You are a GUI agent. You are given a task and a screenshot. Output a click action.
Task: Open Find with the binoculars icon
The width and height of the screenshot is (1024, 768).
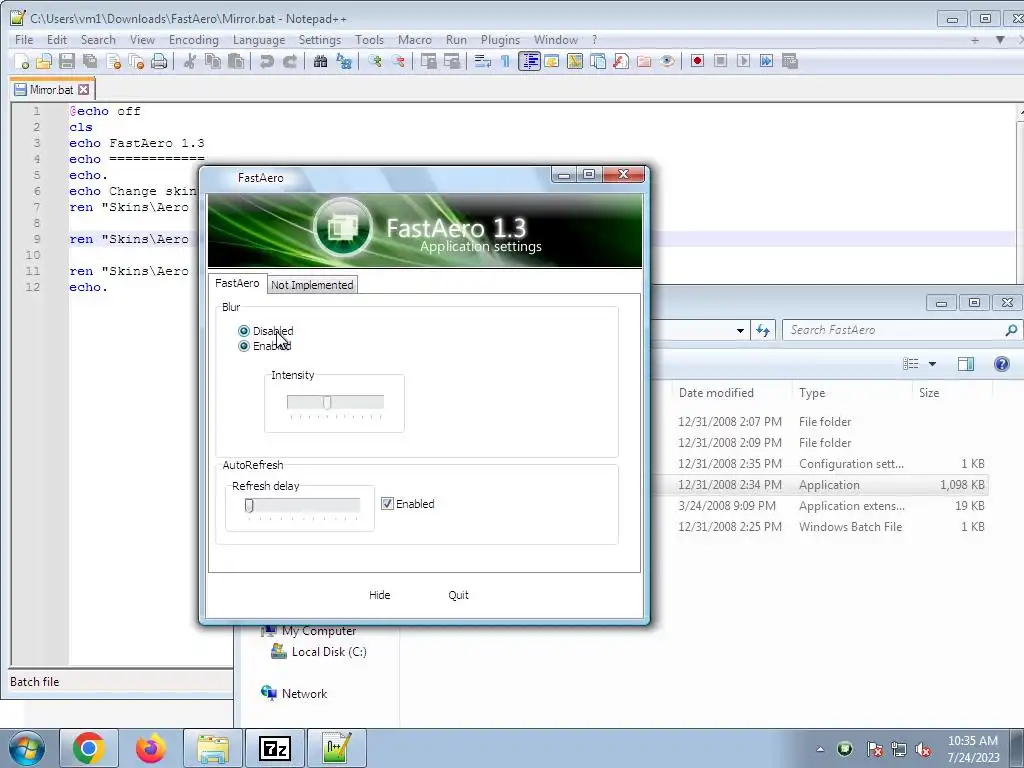tap(320, 61)
